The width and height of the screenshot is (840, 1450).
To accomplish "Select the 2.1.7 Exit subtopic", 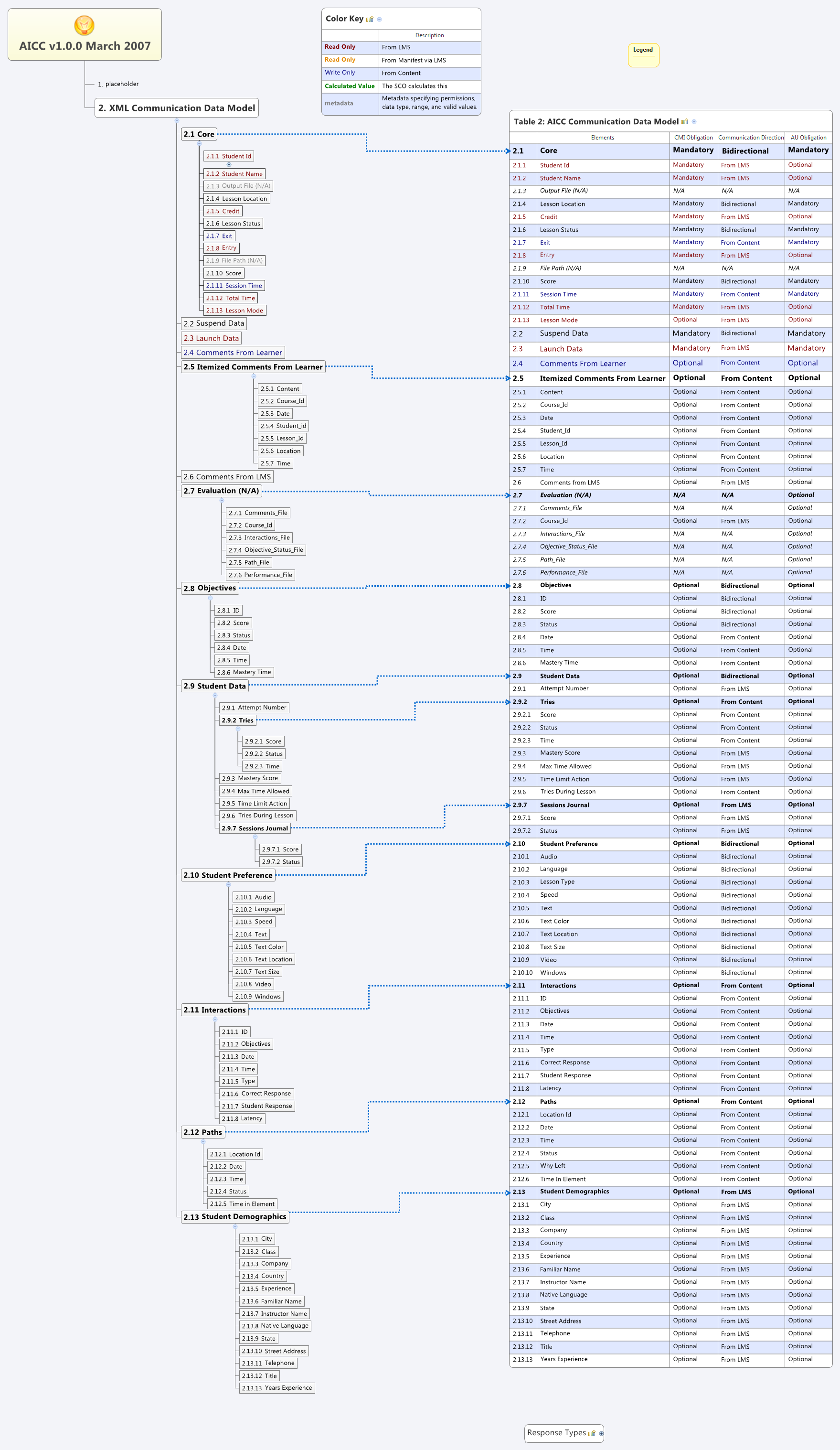I will point(219,236).
